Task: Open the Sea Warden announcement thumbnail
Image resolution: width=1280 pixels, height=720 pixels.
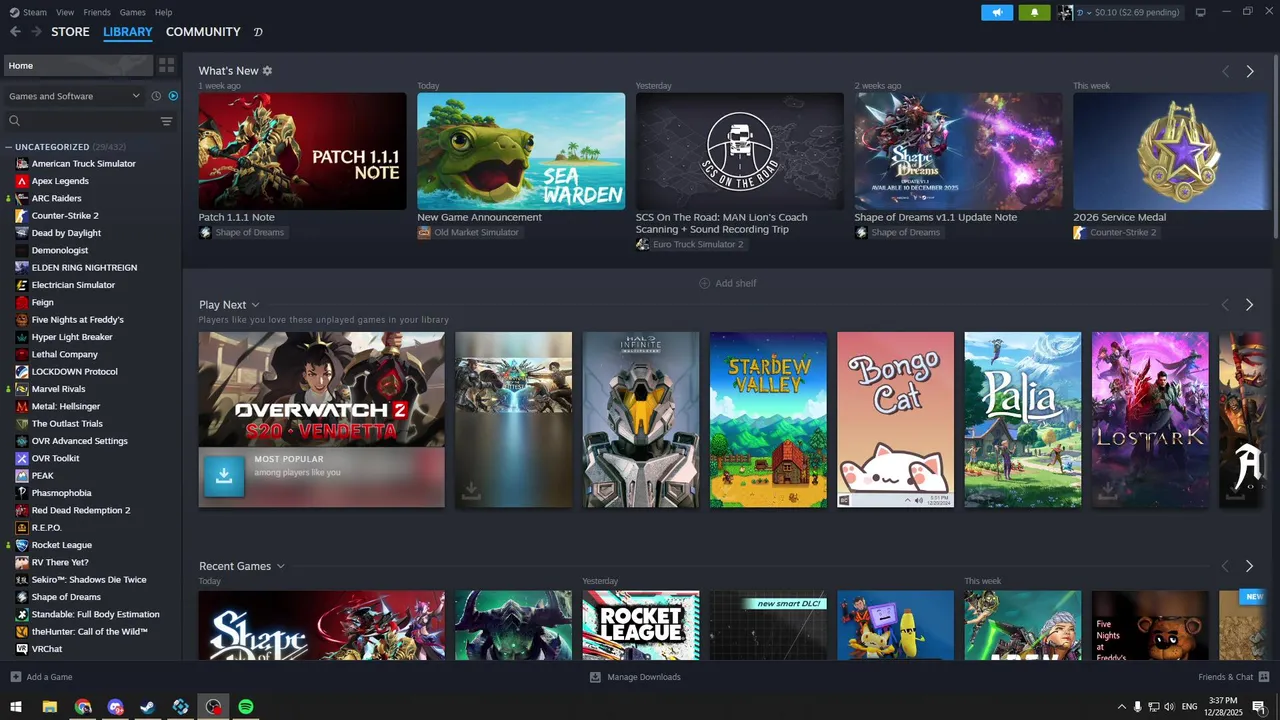Action: coord(521,151)
